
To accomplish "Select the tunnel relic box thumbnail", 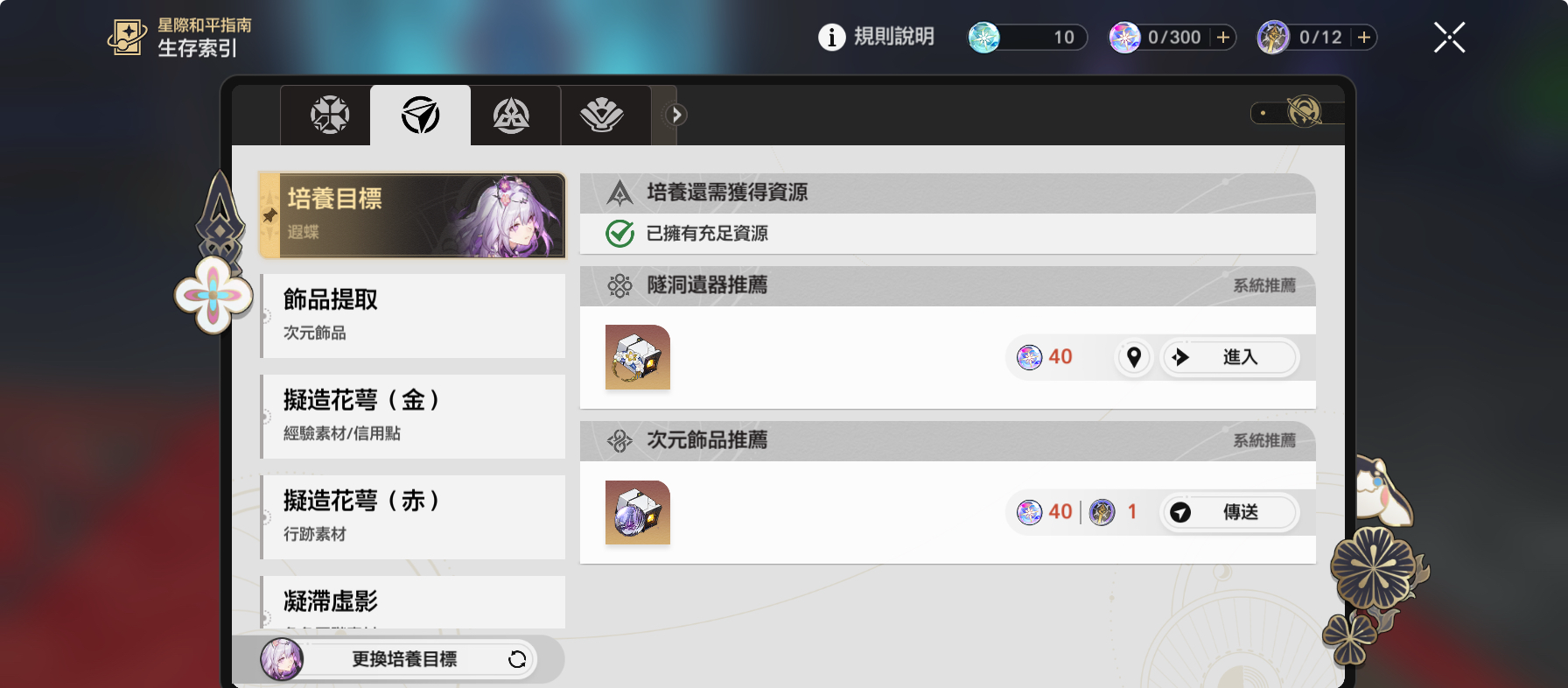I will 638,357.
